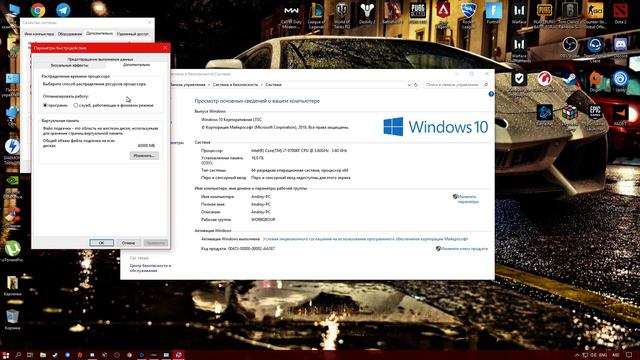640x360 pixels.
Task: Launch the TeamSpeak Client icon
Action: tap(595, 48)
